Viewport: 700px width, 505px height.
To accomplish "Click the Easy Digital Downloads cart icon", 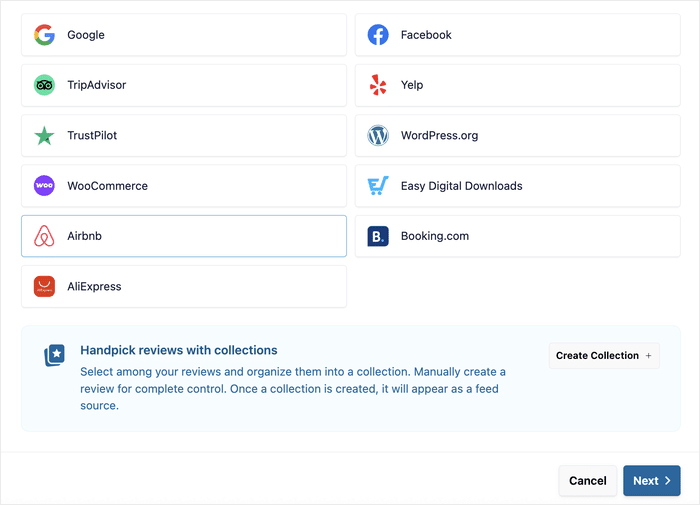I will tap(378, 185).
